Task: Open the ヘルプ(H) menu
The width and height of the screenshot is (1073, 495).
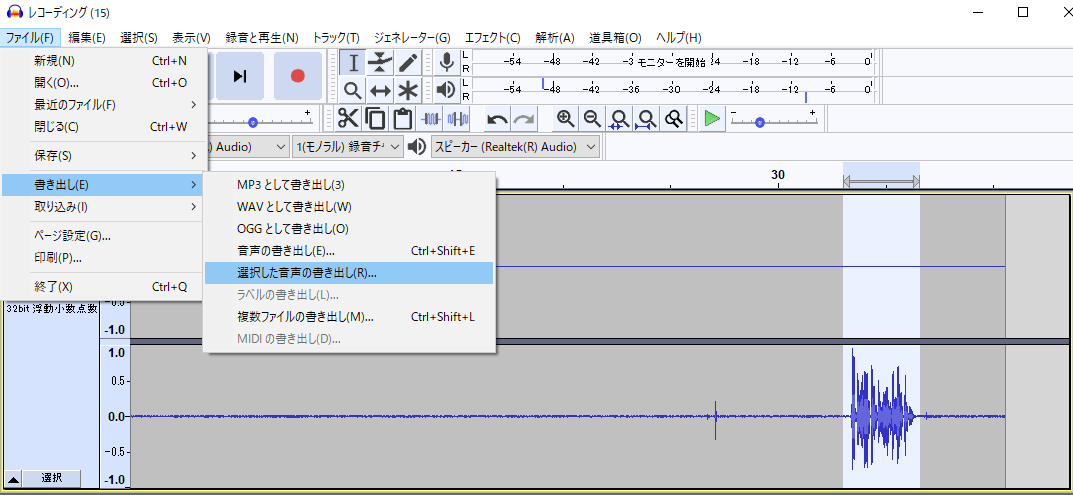Action: 678,38
